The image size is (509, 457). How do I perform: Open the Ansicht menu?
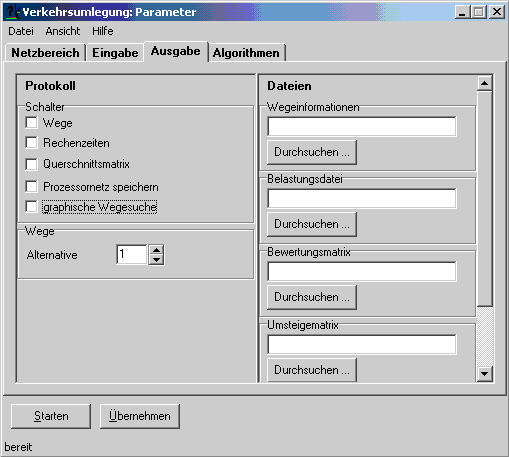tap(63, 31)
